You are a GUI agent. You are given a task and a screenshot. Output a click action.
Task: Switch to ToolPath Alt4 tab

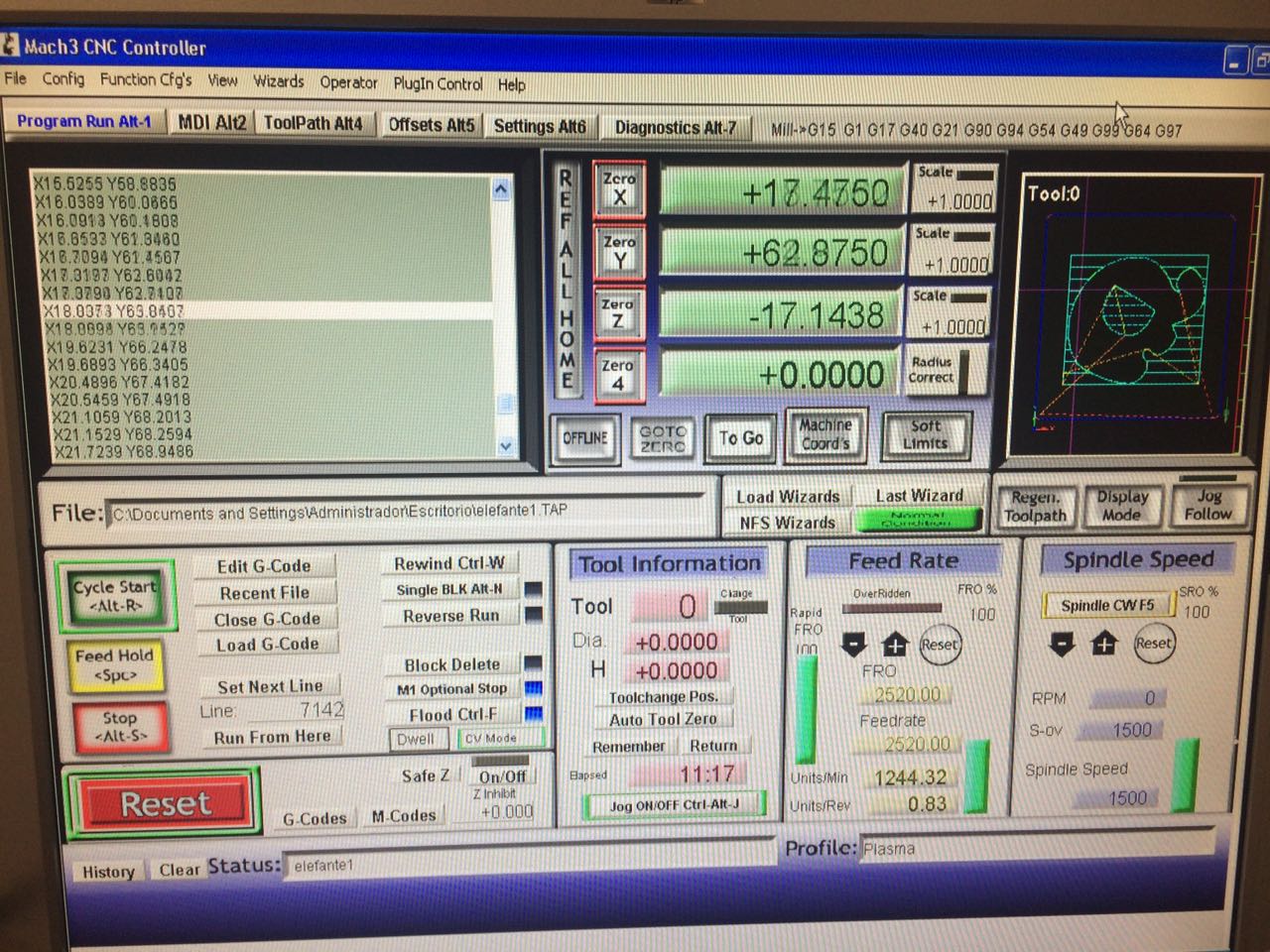[x=314, y=124]
